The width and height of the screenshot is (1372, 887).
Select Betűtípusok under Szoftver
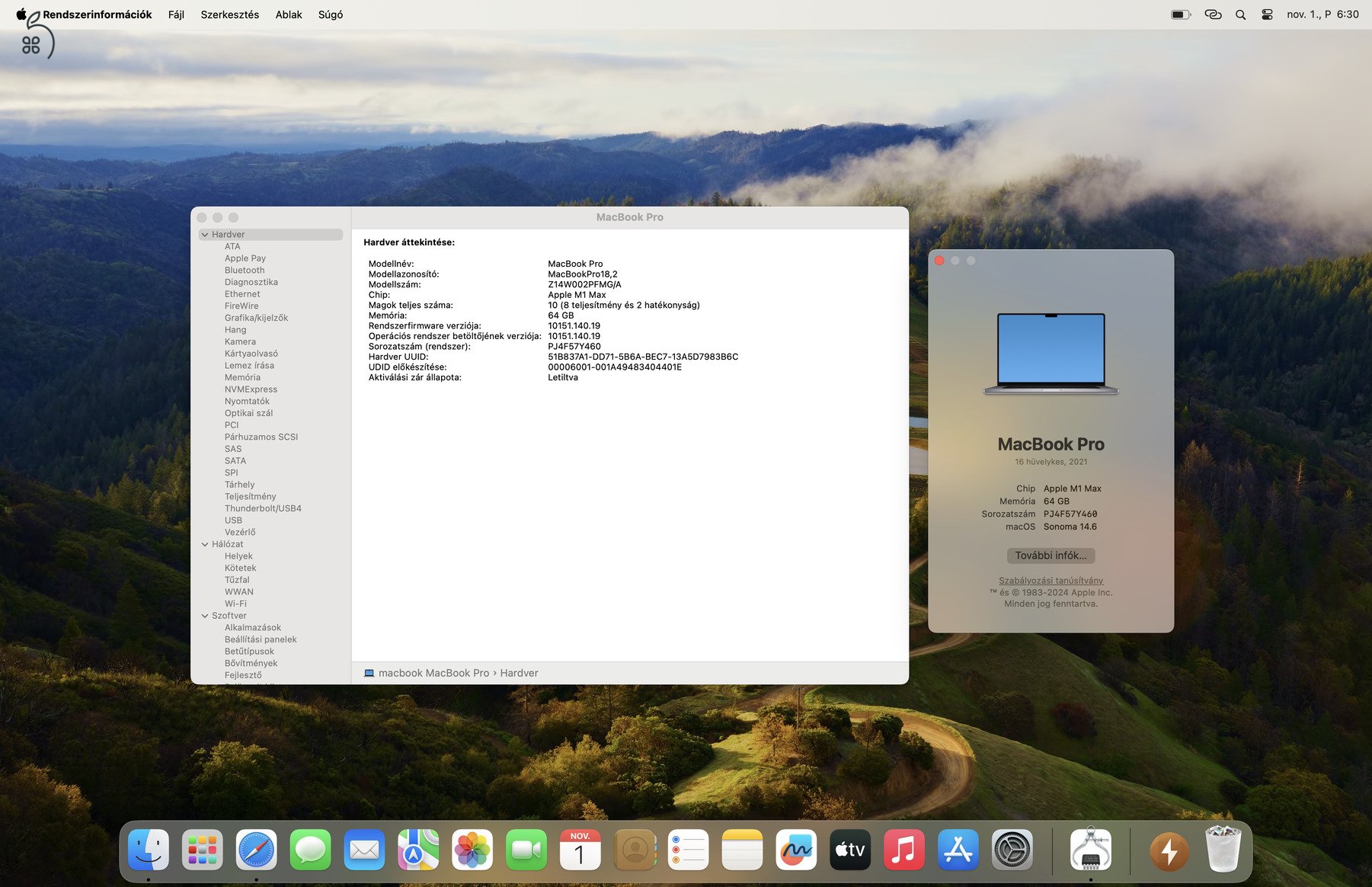249,652
